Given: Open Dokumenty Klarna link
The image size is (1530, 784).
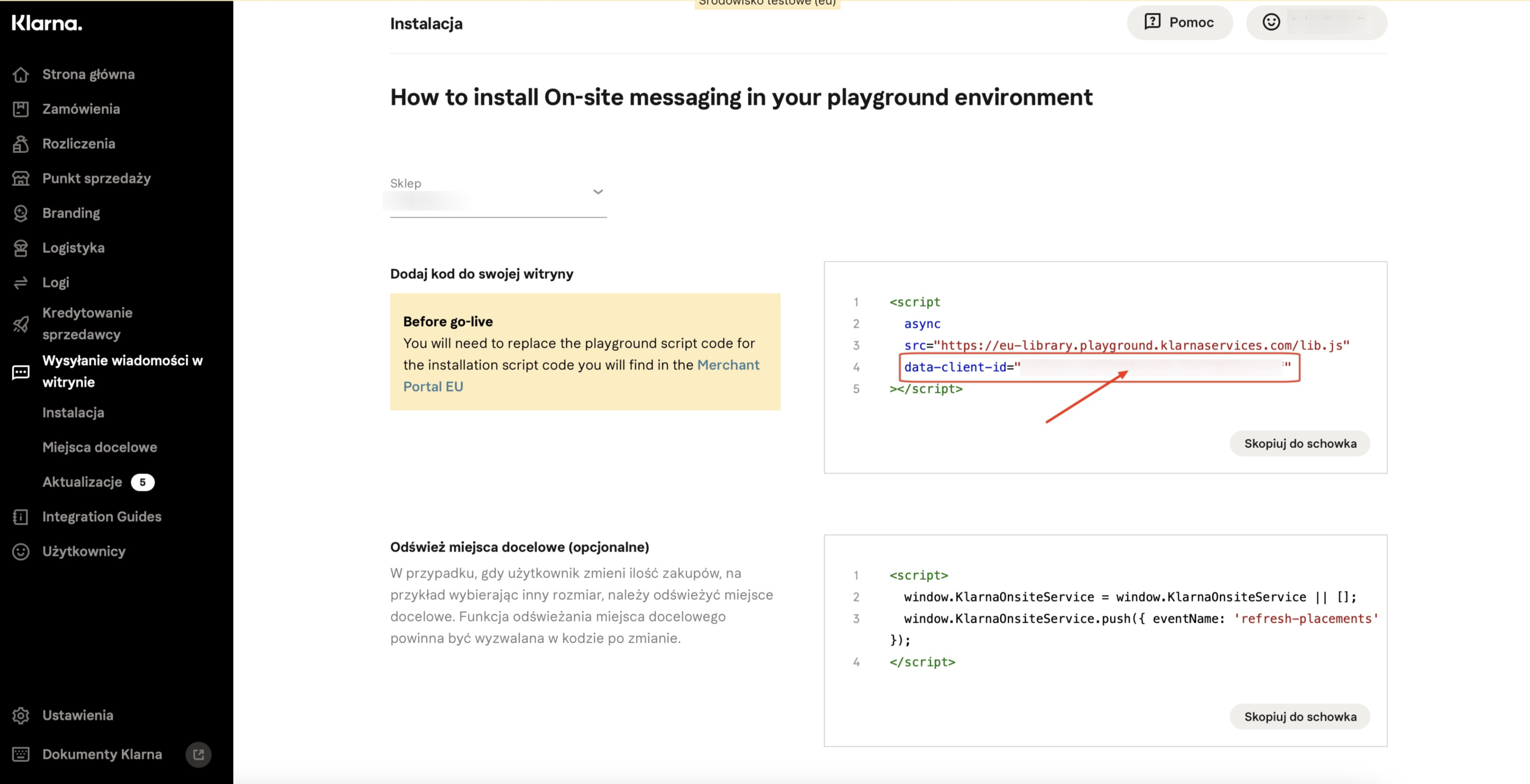Looking at the screenshot, I should pos(102,754).
